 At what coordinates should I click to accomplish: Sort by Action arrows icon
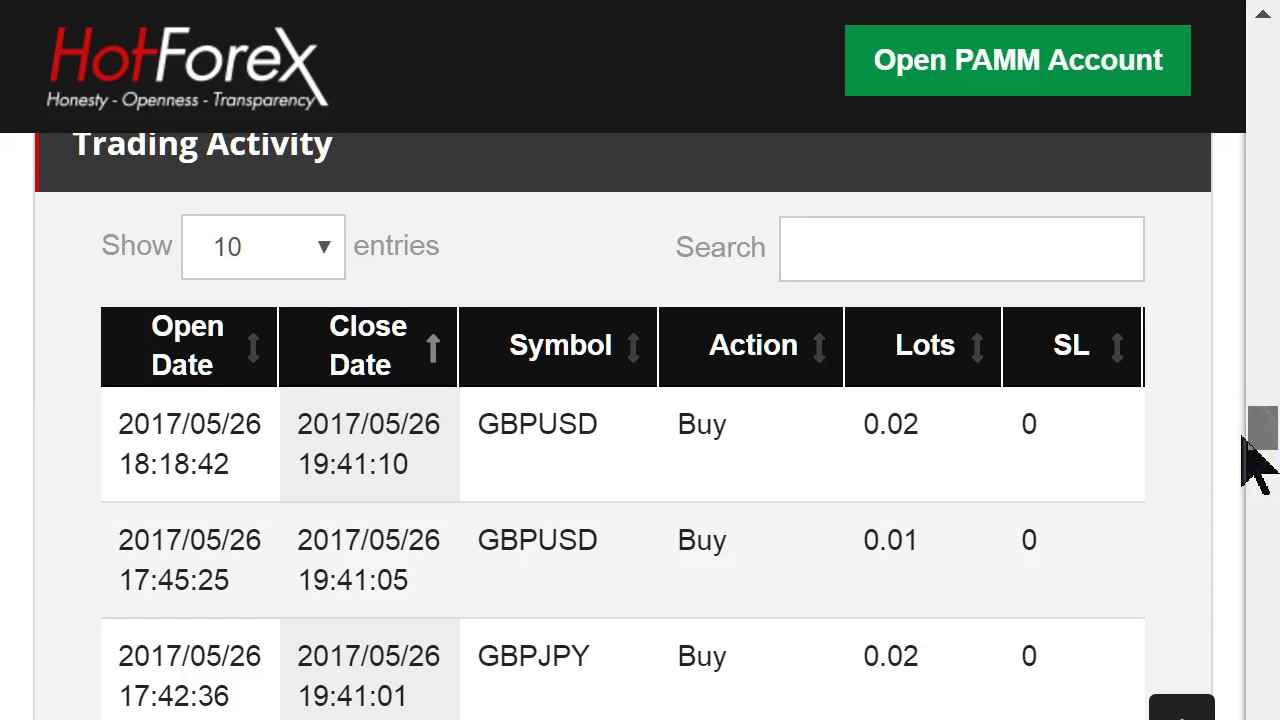point(819,347)
